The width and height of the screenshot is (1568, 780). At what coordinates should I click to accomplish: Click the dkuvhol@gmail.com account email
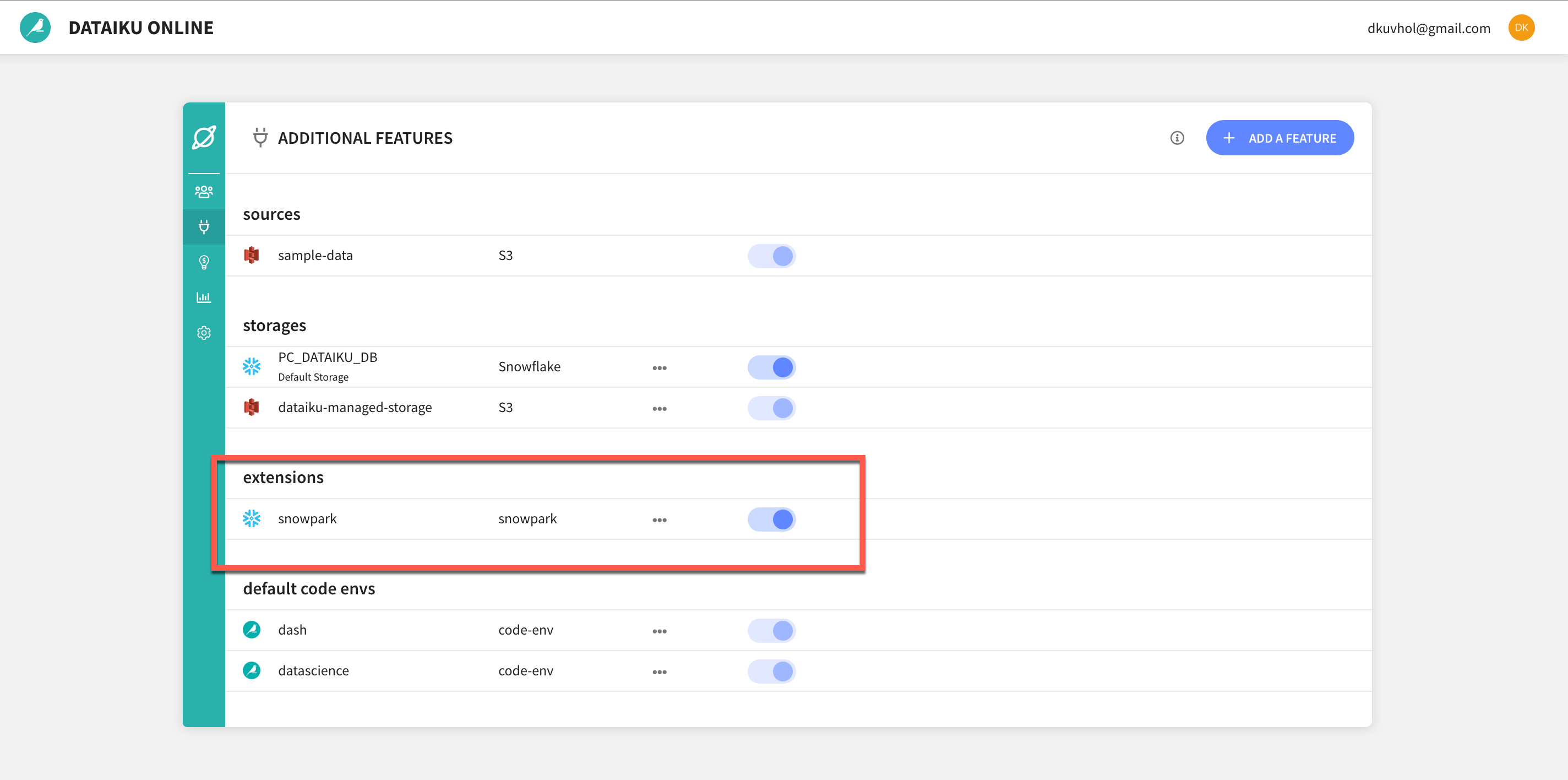pos(1428,28)
